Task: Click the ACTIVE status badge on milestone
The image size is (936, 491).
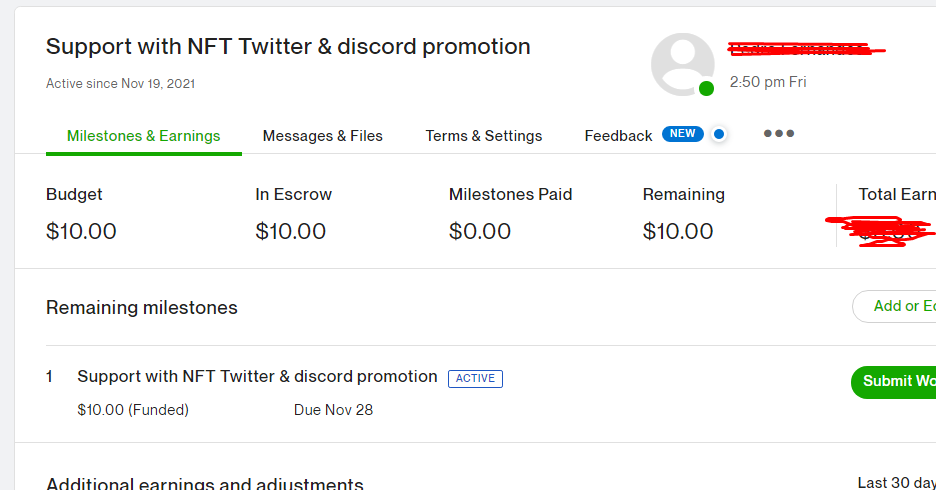Action: point(475,378)
